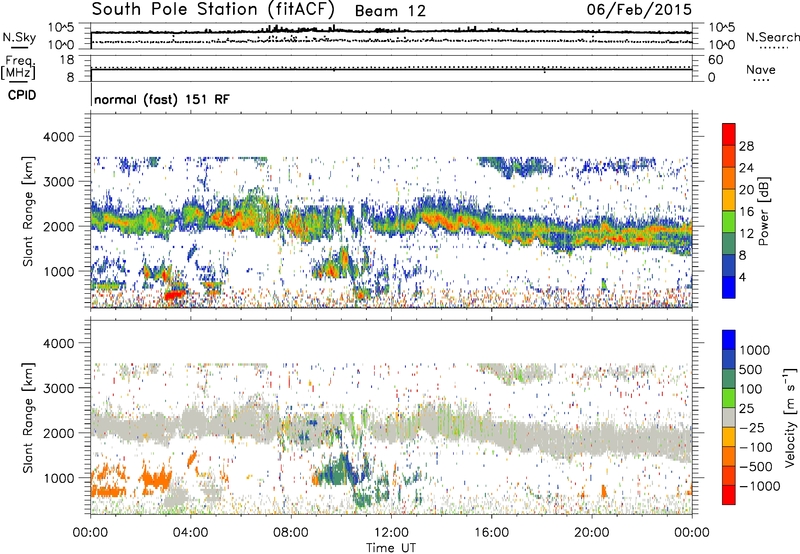Select the "04:00" time axis label
This screenshot has height=554, width=800.
tap(191, 533)
